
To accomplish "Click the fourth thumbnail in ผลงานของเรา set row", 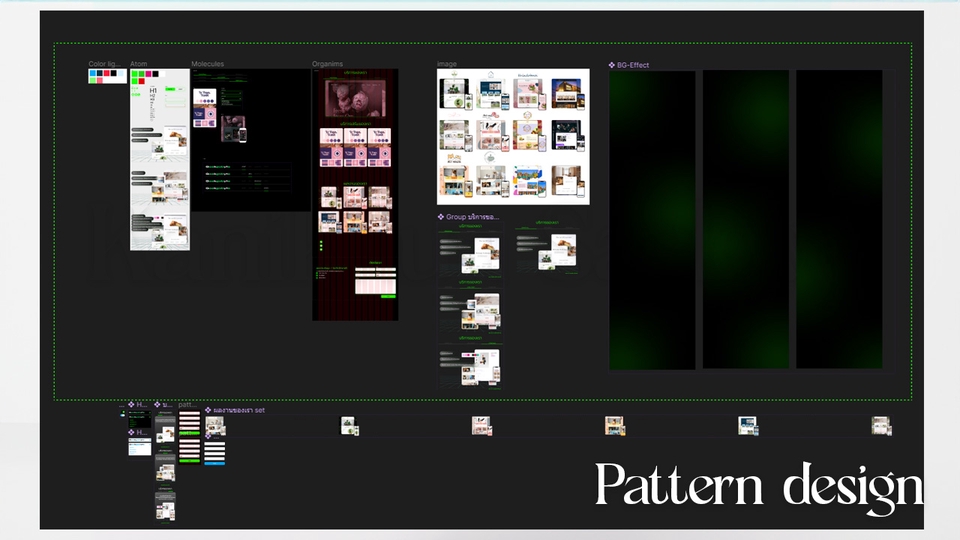I will pos(615,426).
